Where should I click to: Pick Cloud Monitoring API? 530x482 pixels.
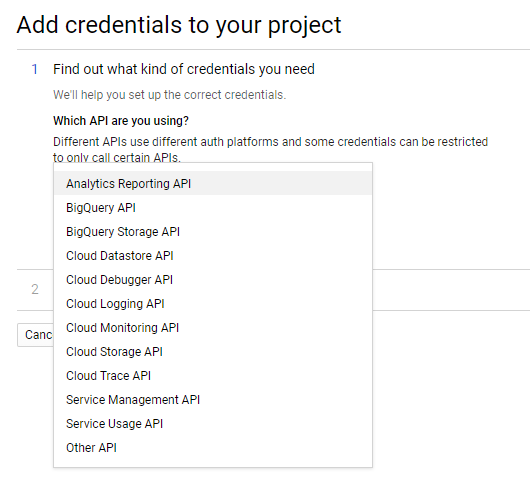(x=213, y=328)
